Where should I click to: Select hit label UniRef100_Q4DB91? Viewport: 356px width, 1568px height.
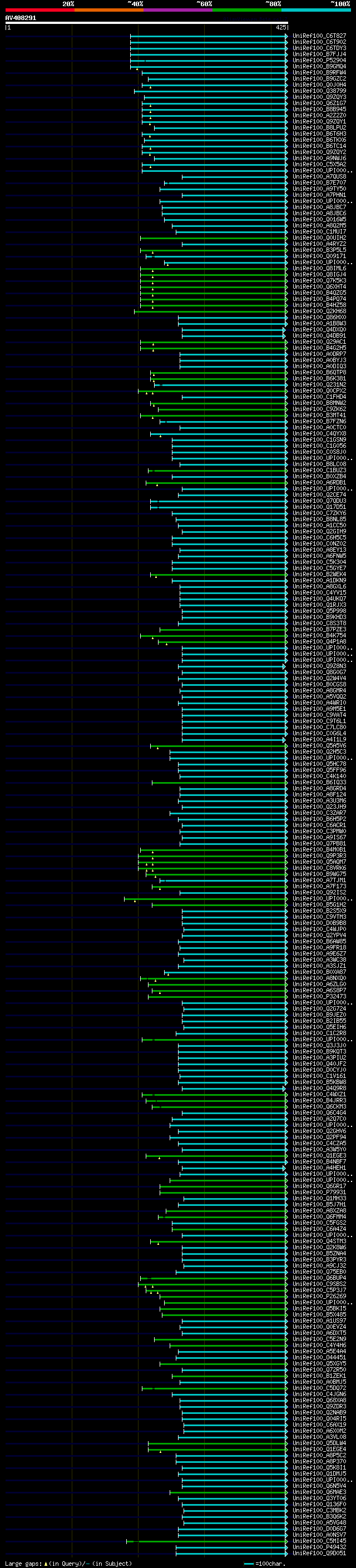(x=319, y=335)
